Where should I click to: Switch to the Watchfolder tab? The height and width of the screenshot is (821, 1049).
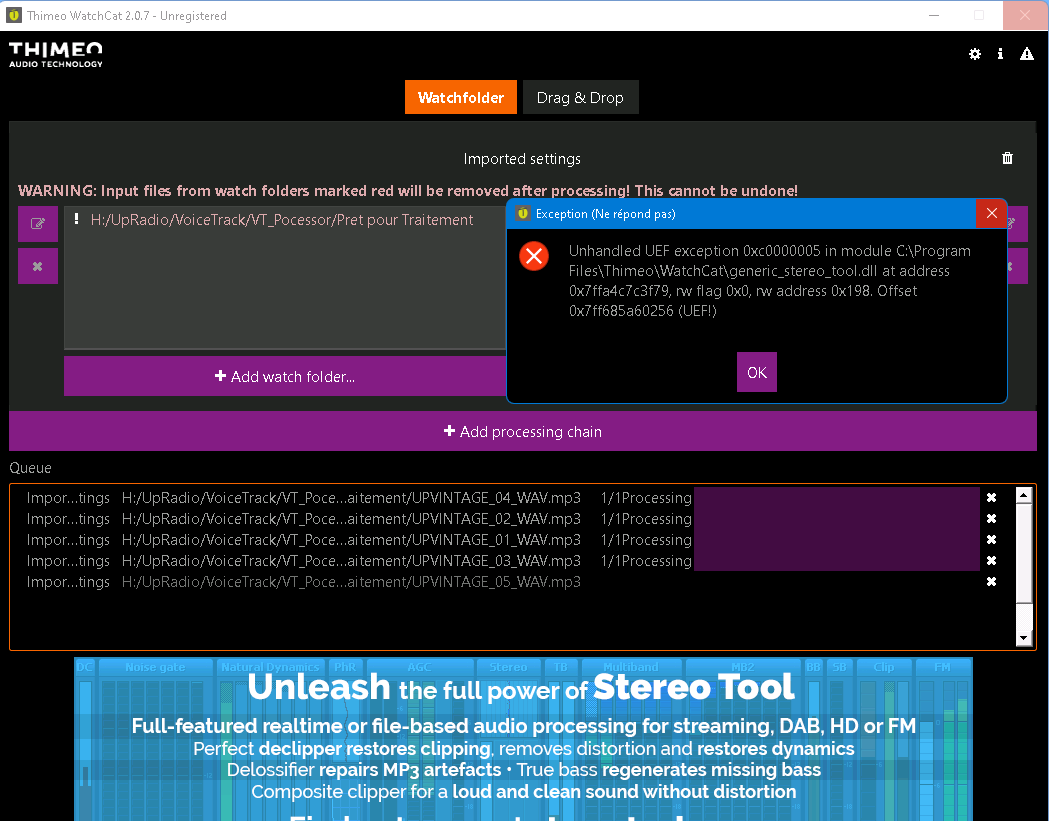460,97
